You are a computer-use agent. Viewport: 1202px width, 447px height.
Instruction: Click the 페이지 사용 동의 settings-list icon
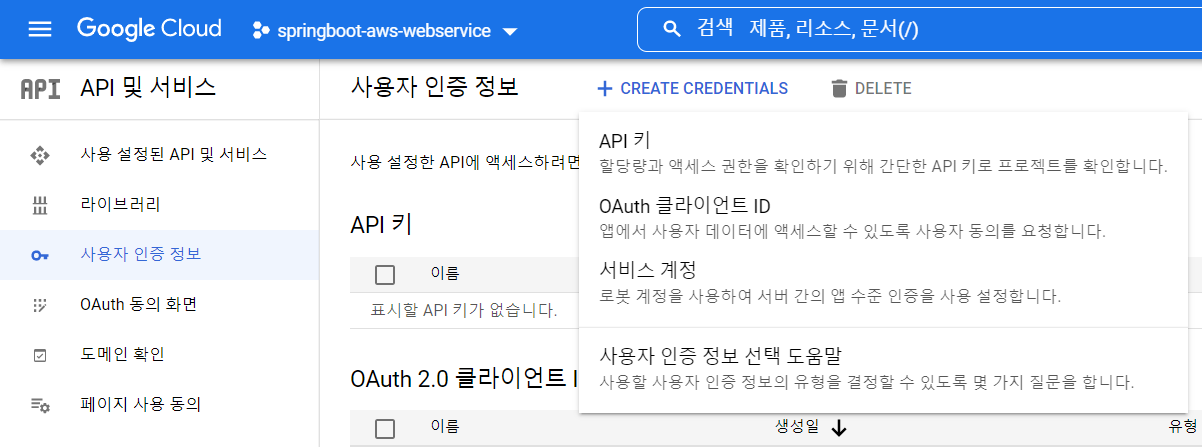(40, 405)
